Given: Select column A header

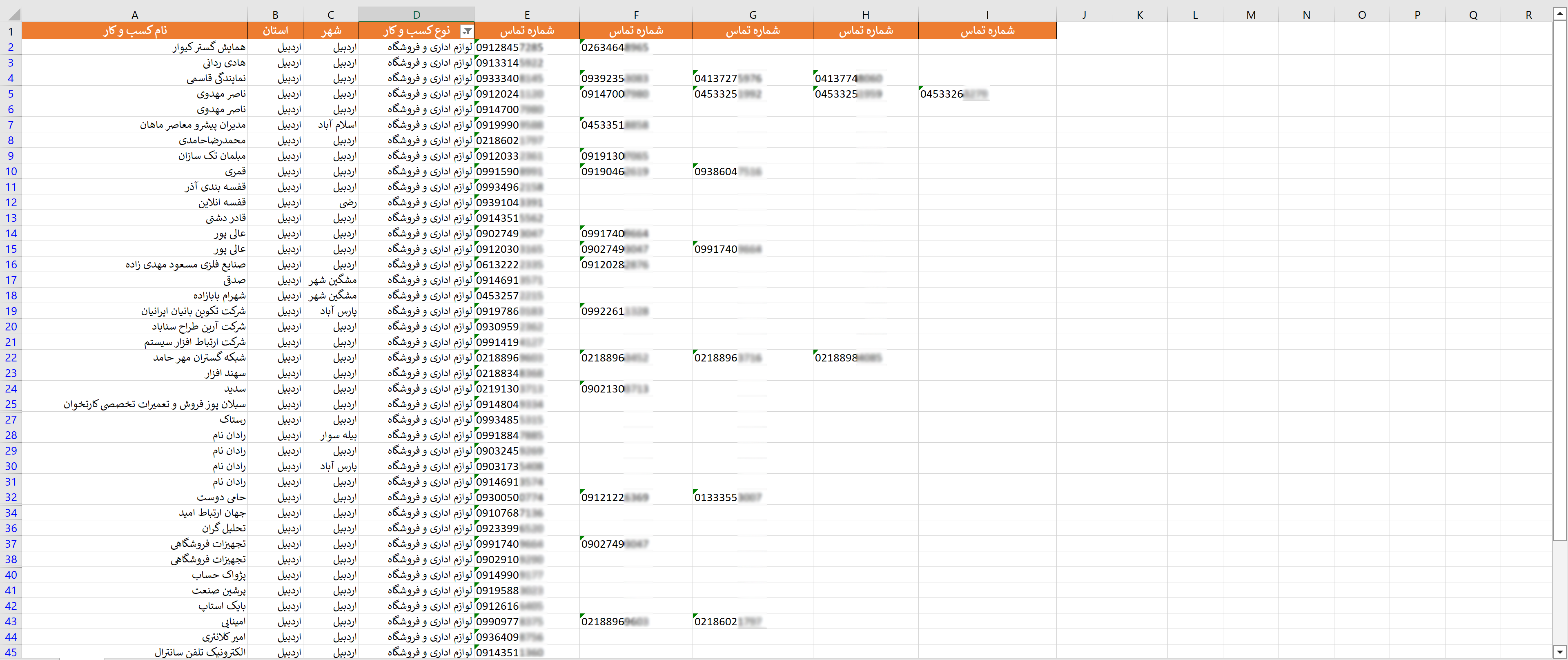Looking at the screenshot, I should pos(134,15).
